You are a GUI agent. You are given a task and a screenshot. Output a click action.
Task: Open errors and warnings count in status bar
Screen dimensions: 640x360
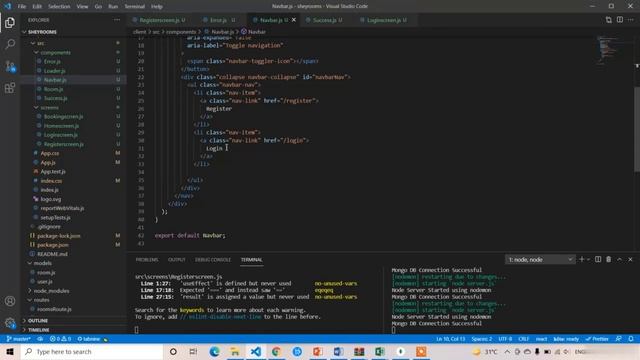tap(60, 339)
